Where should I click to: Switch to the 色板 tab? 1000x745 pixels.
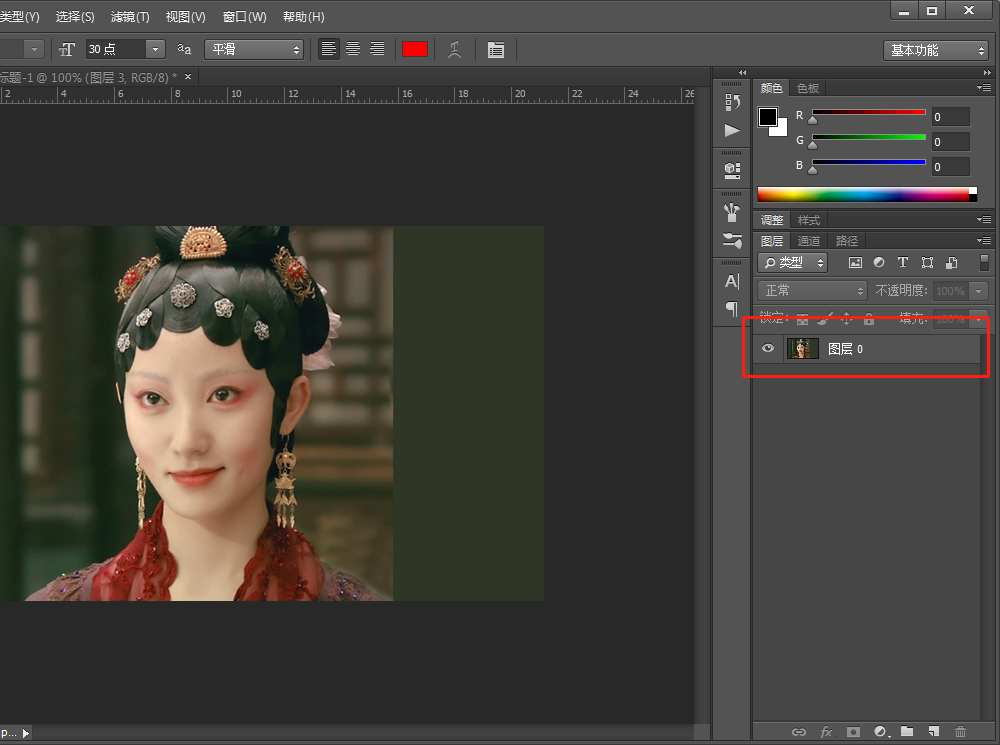(808, 88)
